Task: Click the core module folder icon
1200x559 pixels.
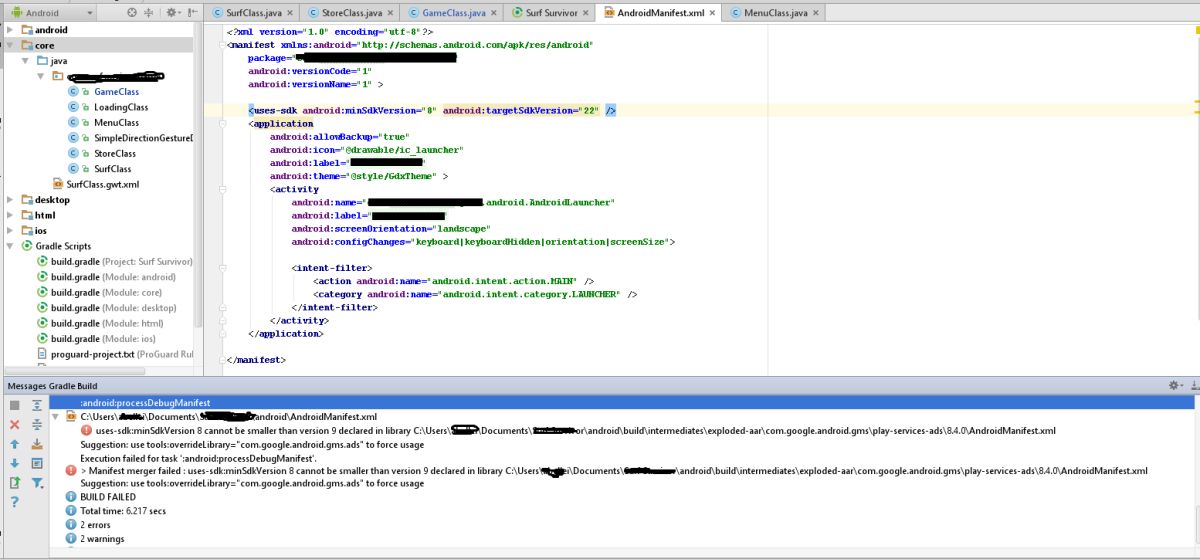Action: tap(26, 45)
